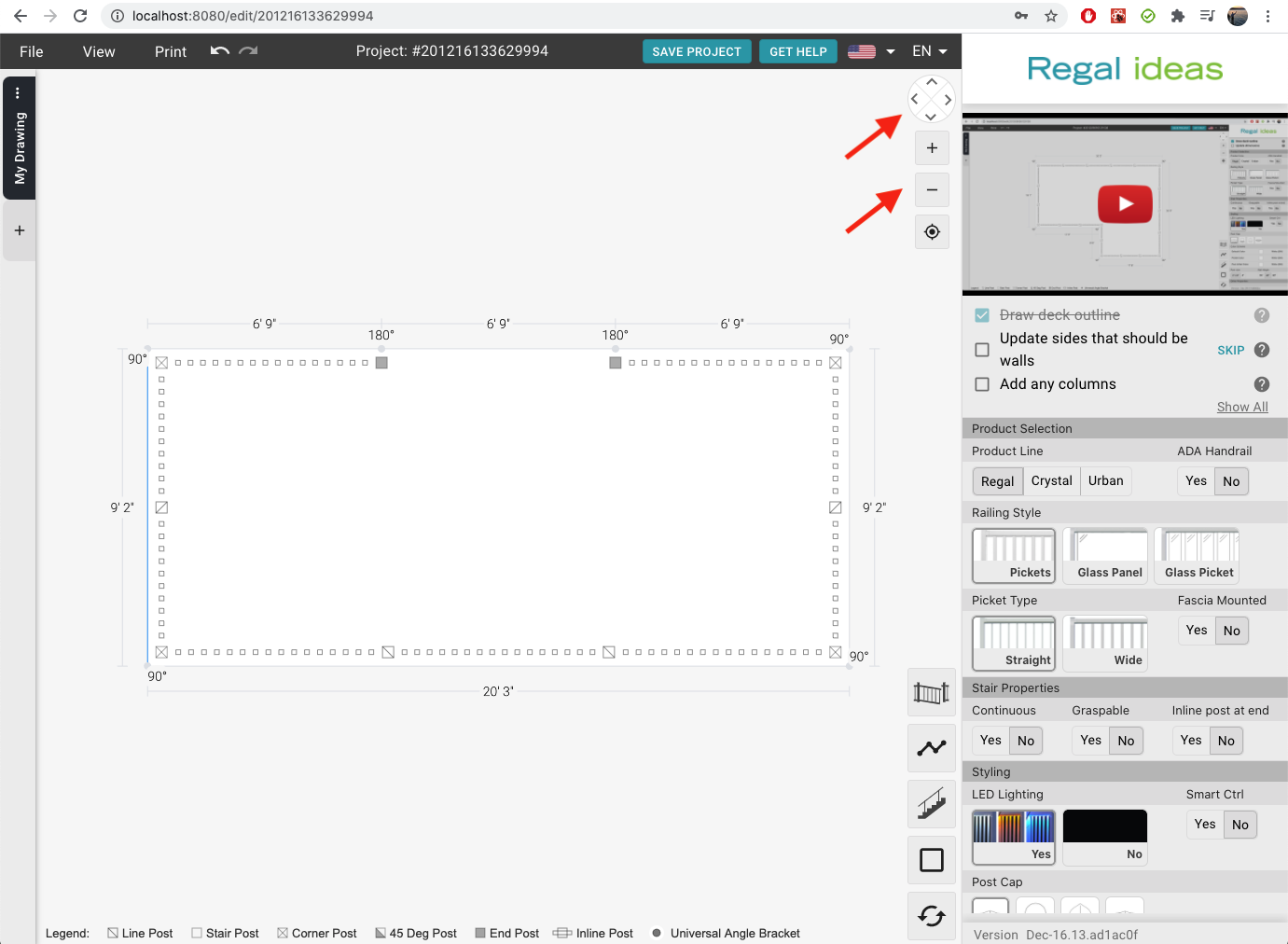Open the View menu
This screenshot has width=1288, height=944.
click(x=99, y=51)
